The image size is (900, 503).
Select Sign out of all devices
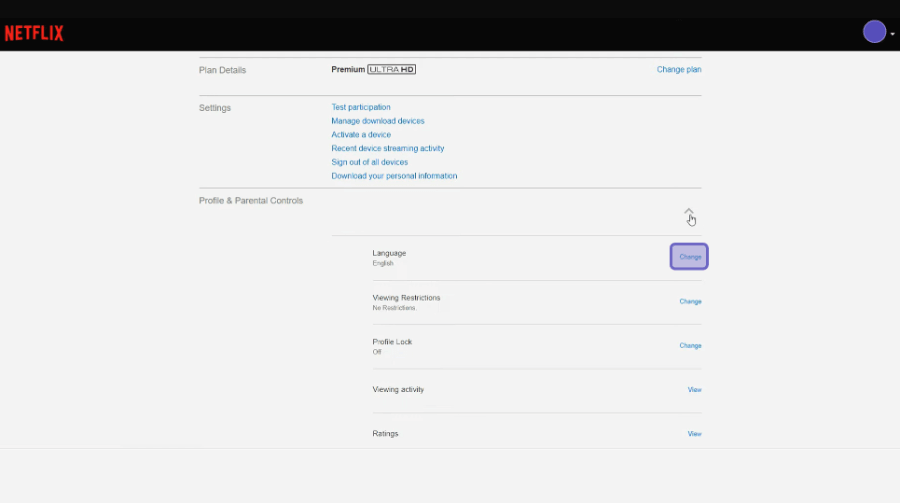pyautogui.click(x=370, y=162)
